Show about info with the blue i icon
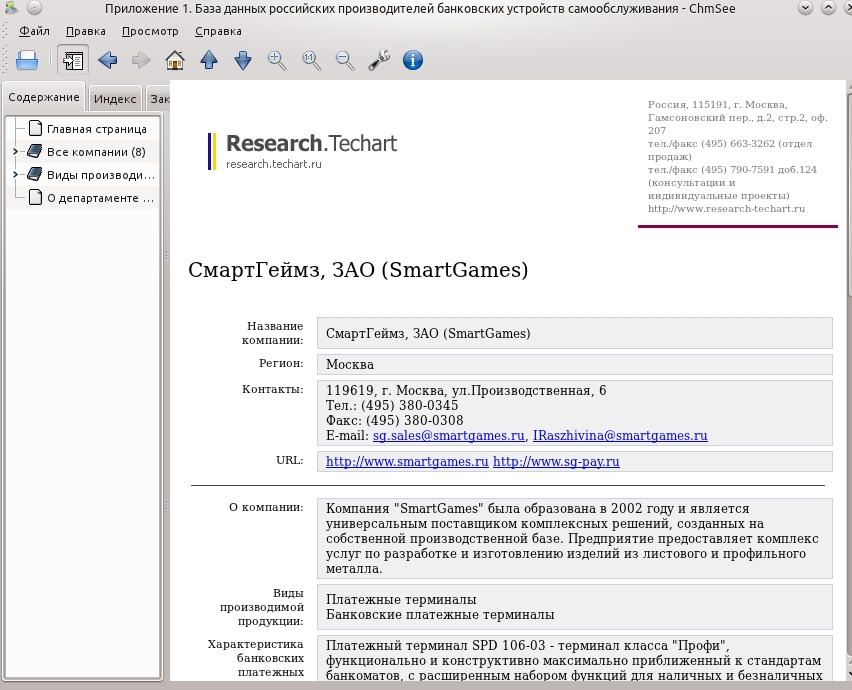 point(413,60)
